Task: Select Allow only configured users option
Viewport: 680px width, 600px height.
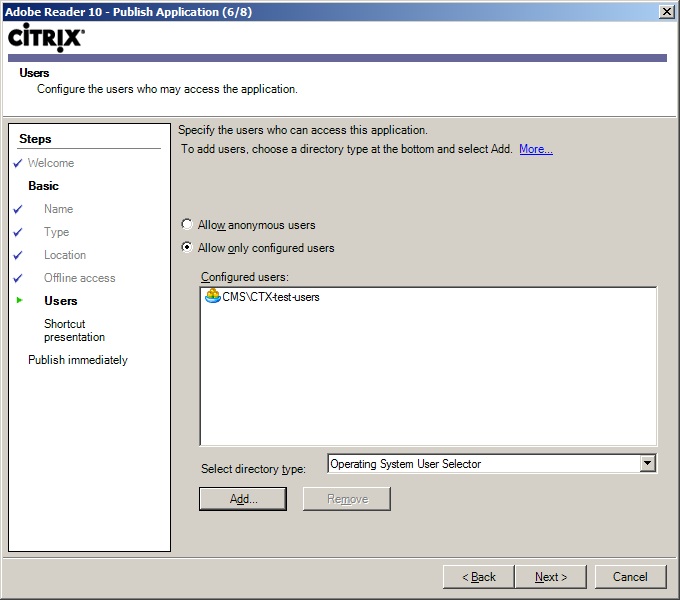Action: point(187,248)
